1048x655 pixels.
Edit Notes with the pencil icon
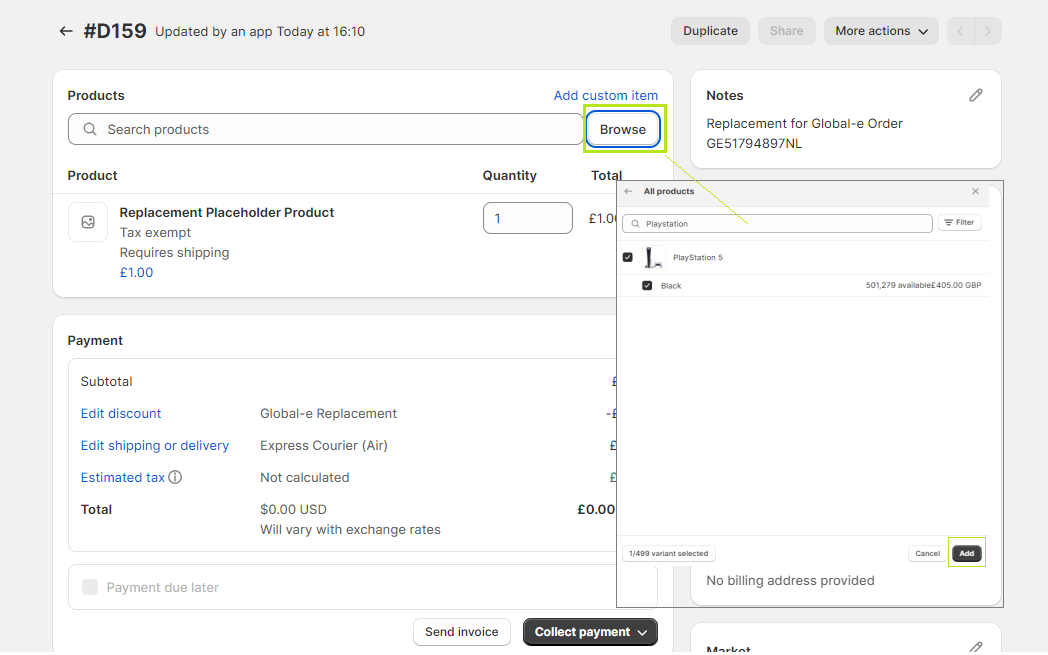point(976,96)
